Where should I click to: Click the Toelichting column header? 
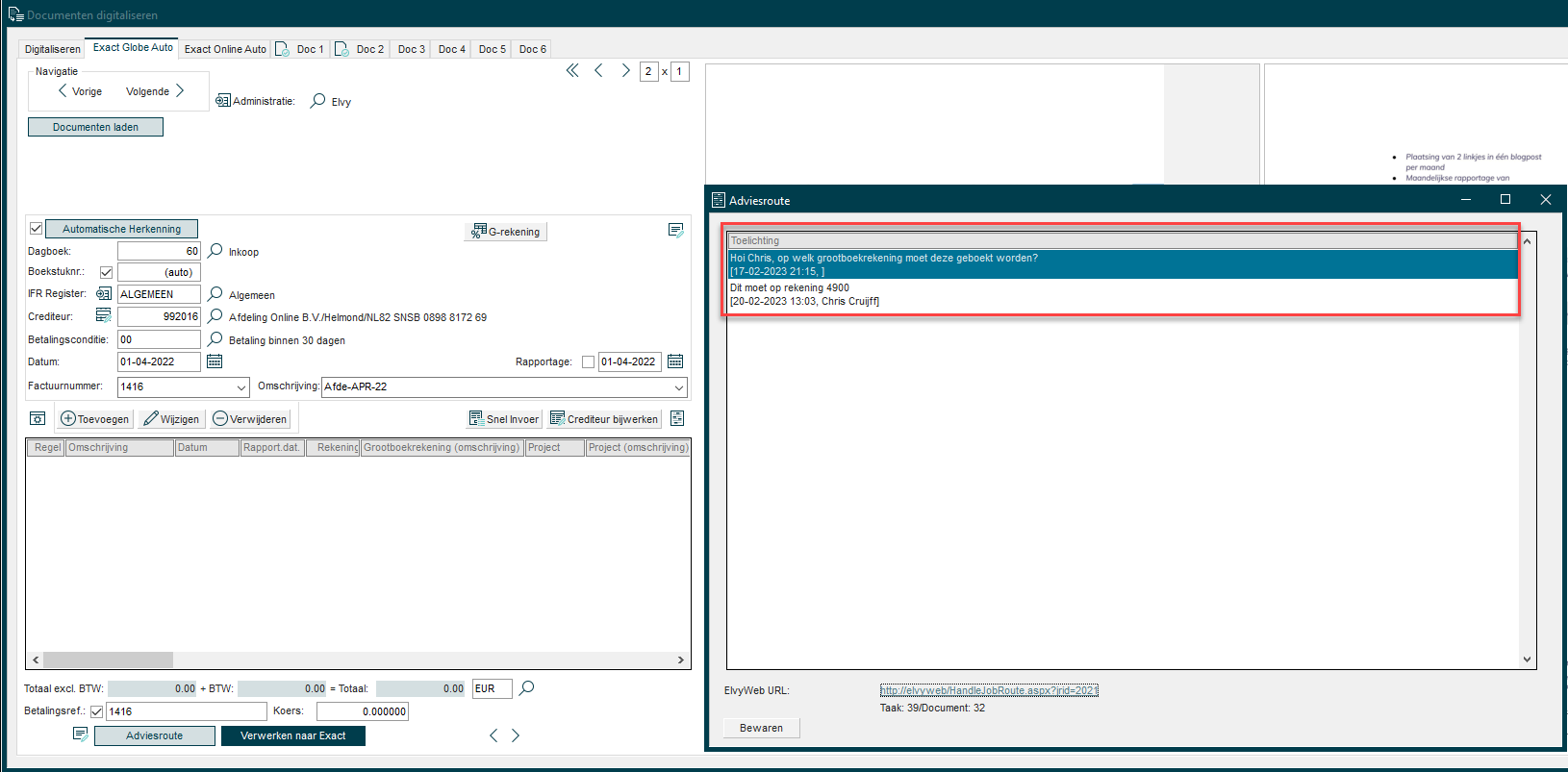(x=1123, y=240)
